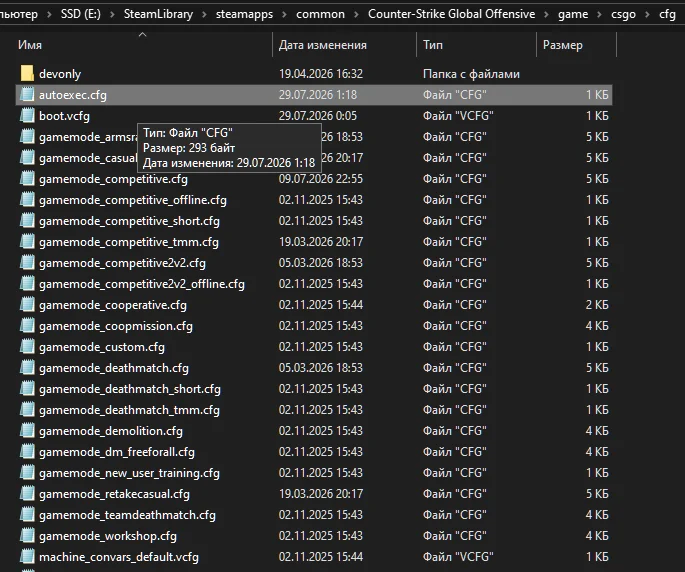685x572 pixels.
Task: Click size 2 КБ of gamemode_cooperative.cfg
Action: coord(597,305)
